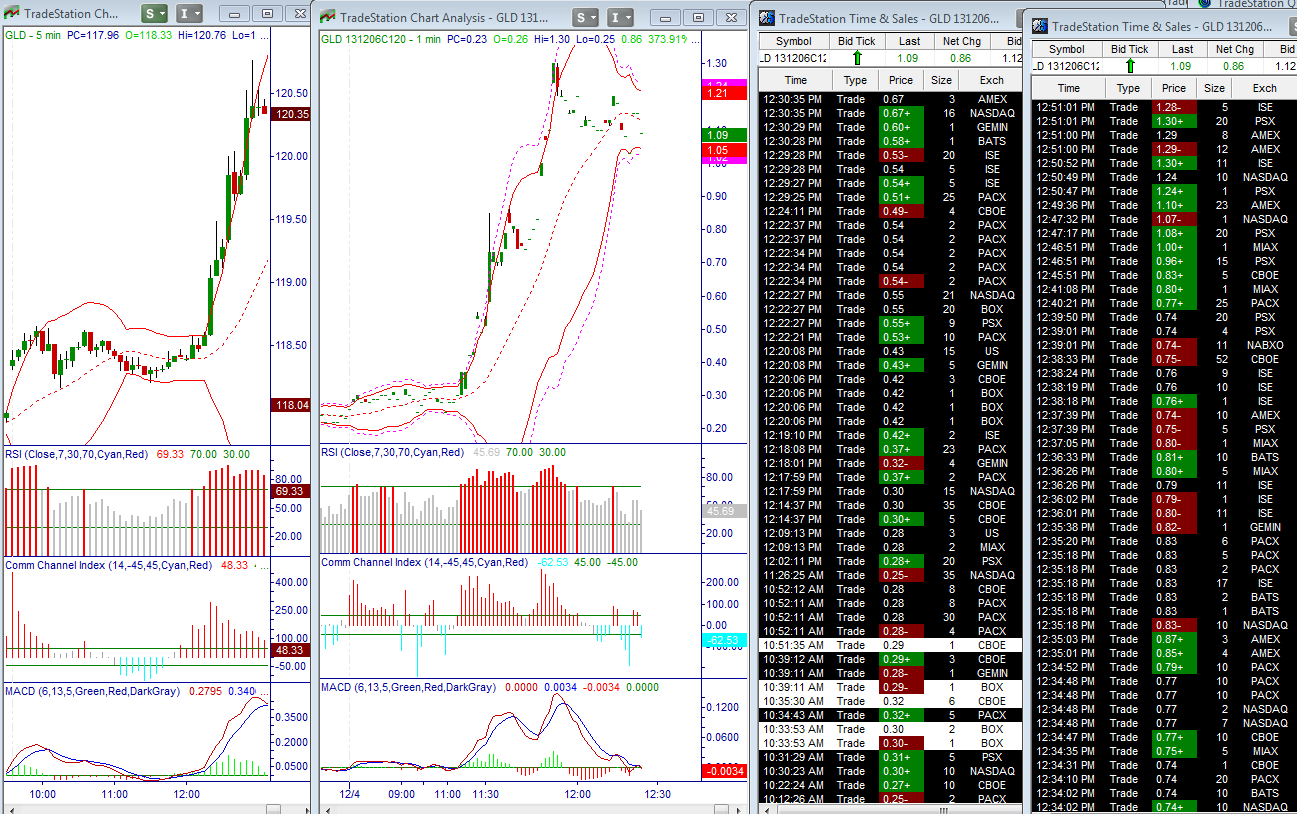This screenshot has width=1297, height=814.
Task: Click the RSI 69.33 value marker on 5 min chart
Action: (291, 491)
